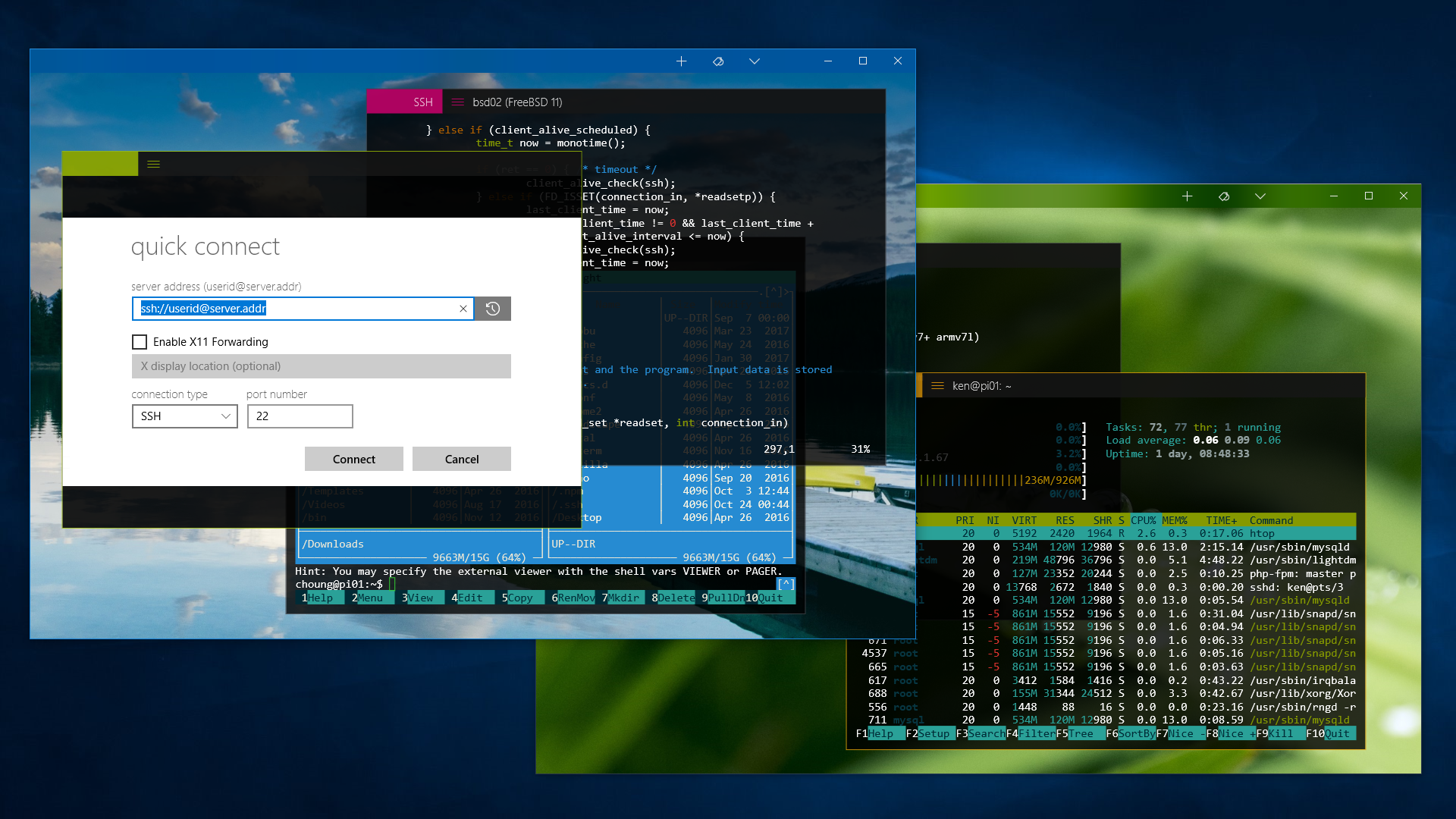The height and width of the screenshot is (819, 1456).
Task: Click the plus icon in the green window
Action: click(1187, 196)
